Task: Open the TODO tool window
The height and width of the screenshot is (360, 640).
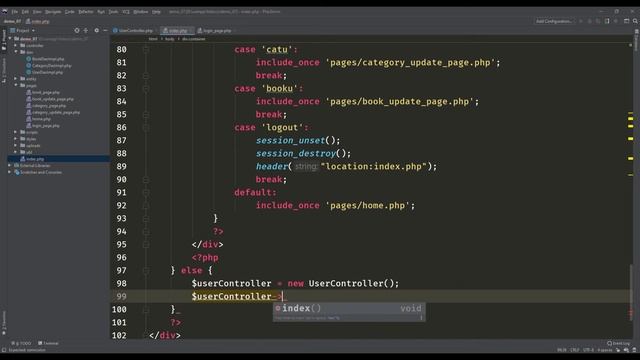Action: 21,343
